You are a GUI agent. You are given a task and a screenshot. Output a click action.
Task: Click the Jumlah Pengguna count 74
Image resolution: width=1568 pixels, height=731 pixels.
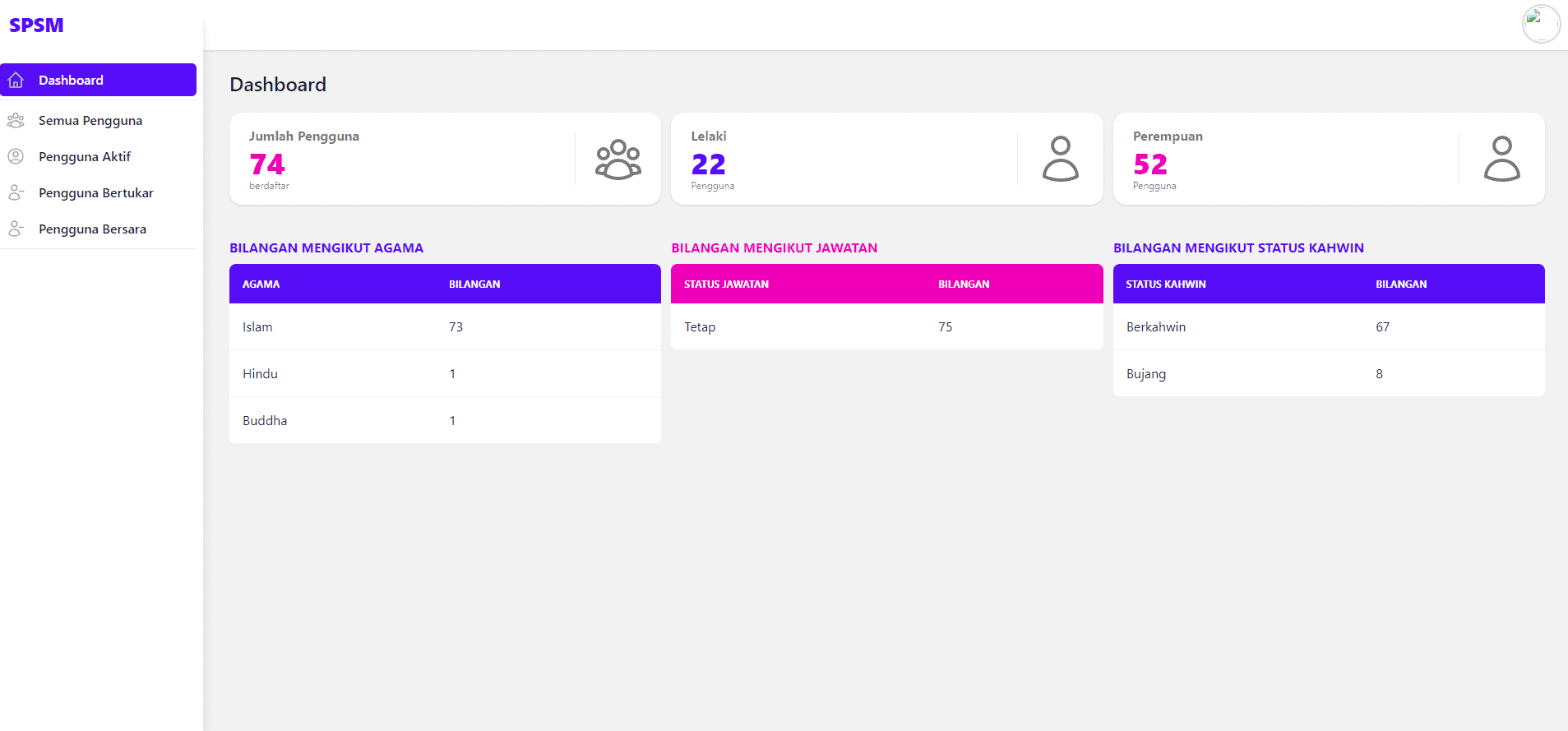pyautogui.click(x=267, y=164)
